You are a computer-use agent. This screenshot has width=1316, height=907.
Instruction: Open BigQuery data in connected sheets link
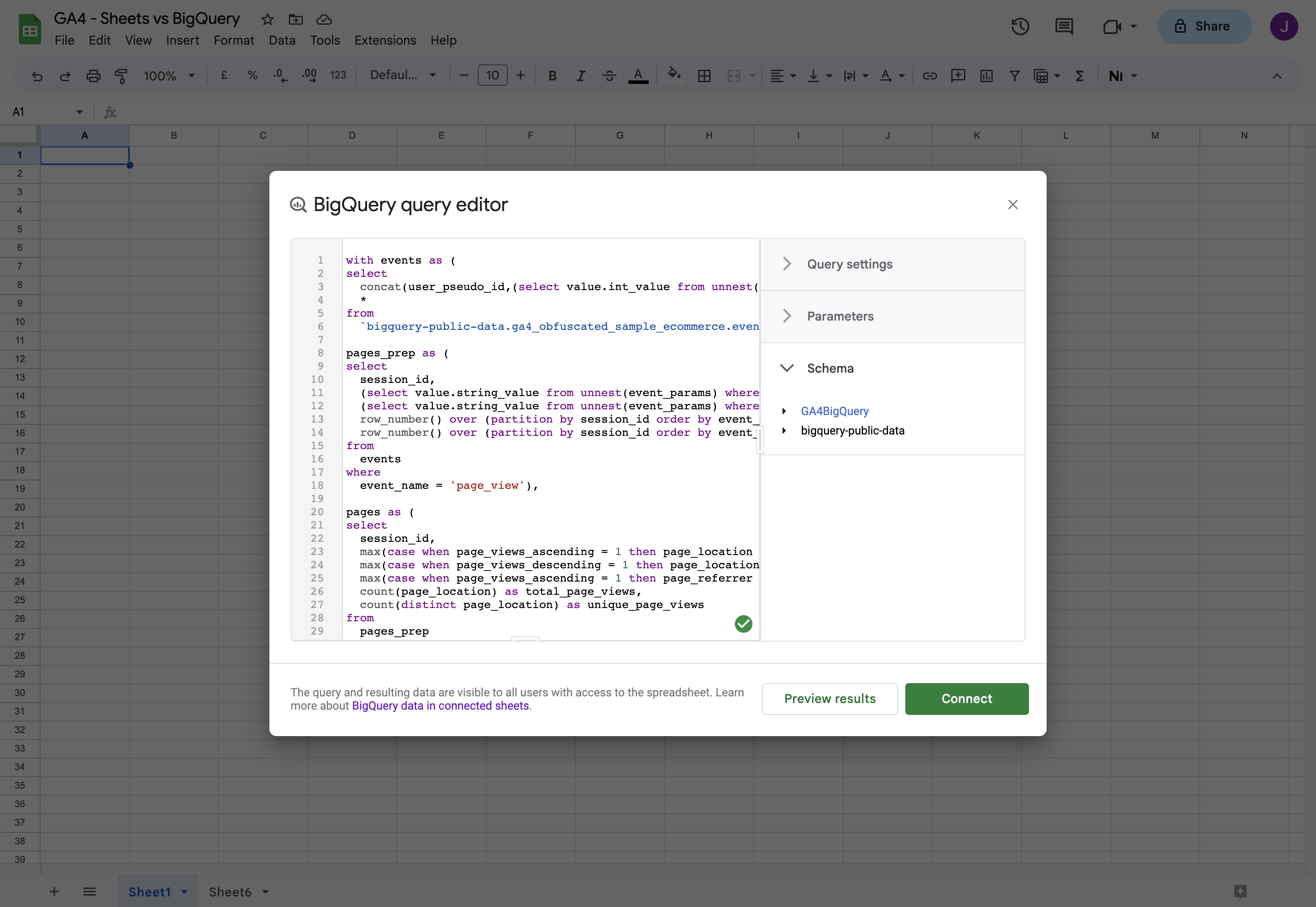pyautogui.click(x=440, y=706)
